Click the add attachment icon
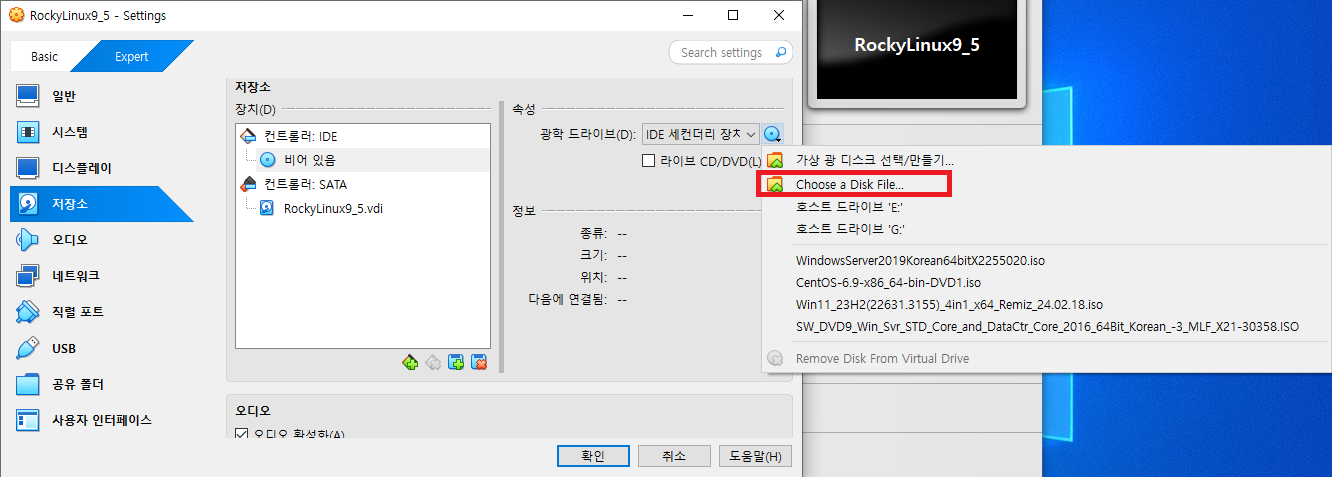Image resolution: width=1332 pixels, height=478 pixels. click(x=456, y=362)
